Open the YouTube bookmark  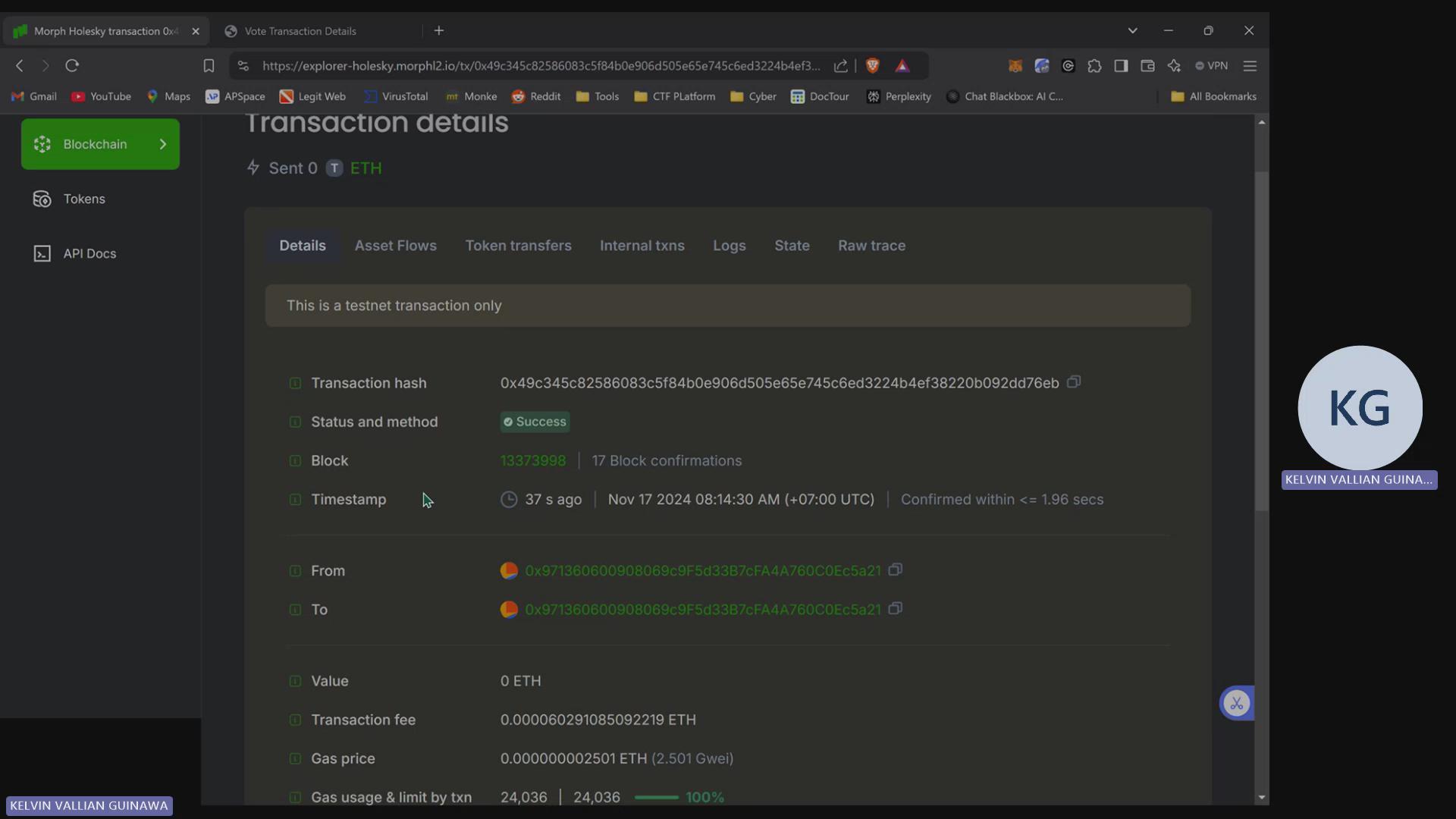pos(101,96)
